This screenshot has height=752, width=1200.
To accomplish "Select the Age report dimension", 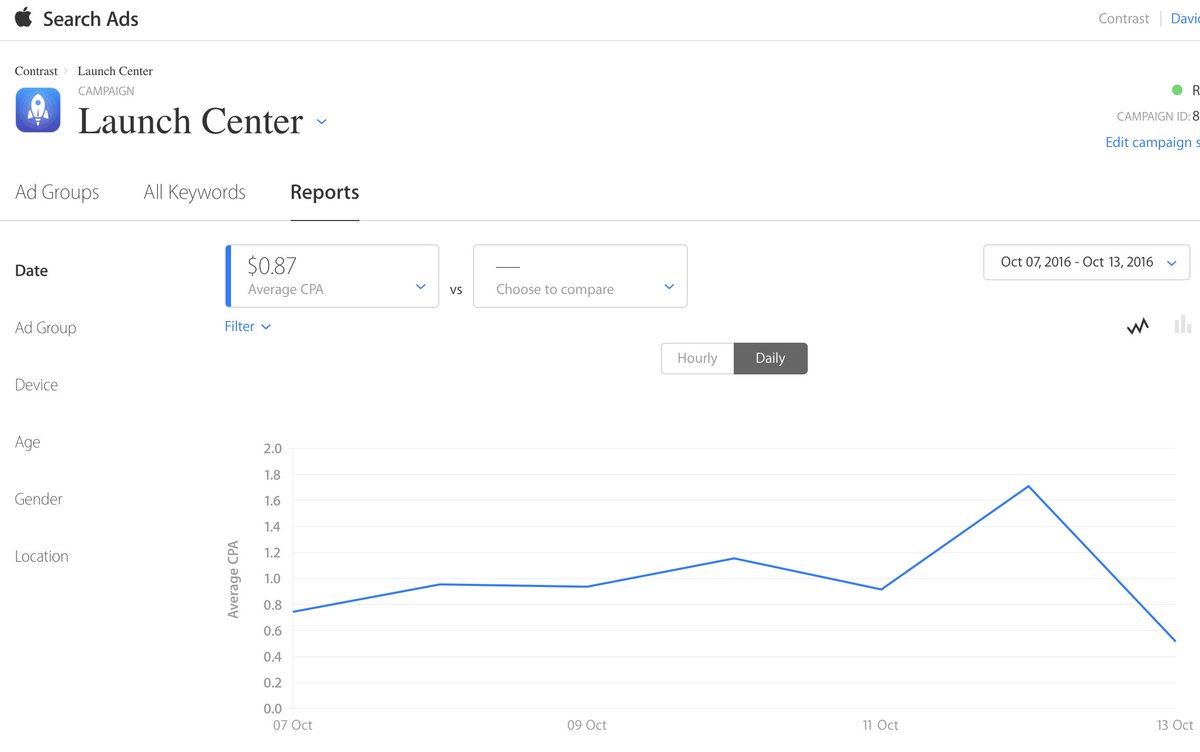I will coord(27,442).
